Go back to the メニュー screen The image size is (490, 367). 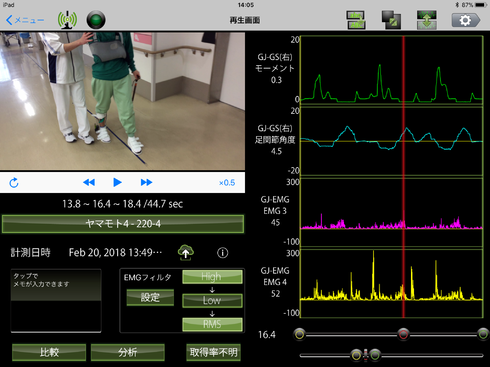25,20
